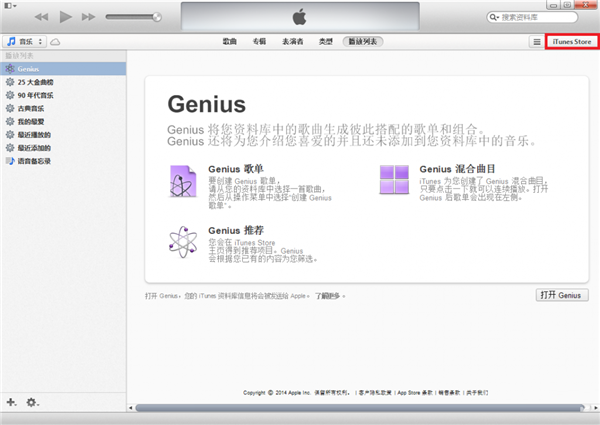This screenshot has height=425, width=600.
Task: Click the add playlist plus icon
Action: click(x=12, y=402)
